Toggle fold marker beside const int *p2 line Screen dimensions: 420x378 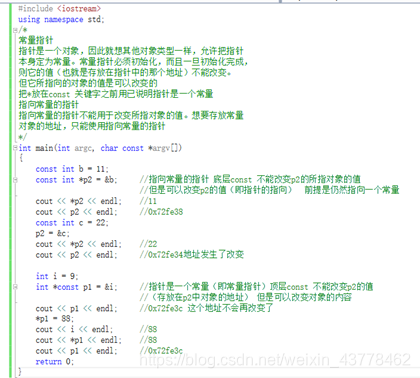tap(15, 180)
